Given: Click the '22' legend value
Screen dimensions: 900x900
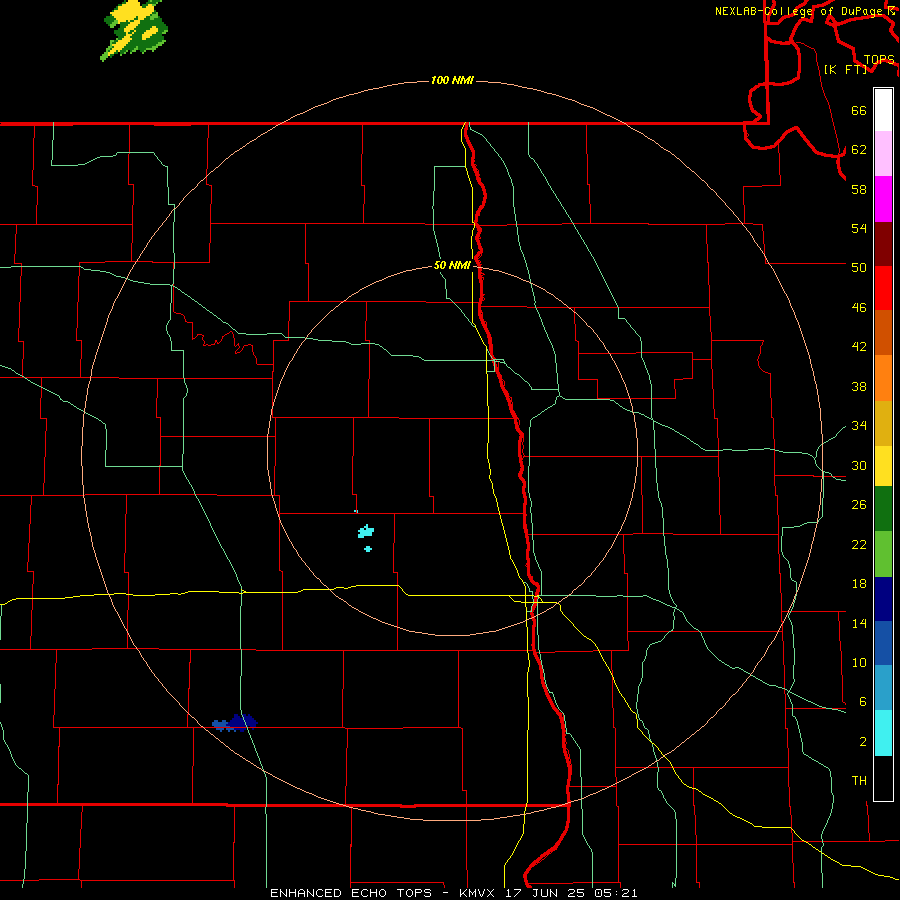Looking at the screenshot, I should [x=859, y=544].
